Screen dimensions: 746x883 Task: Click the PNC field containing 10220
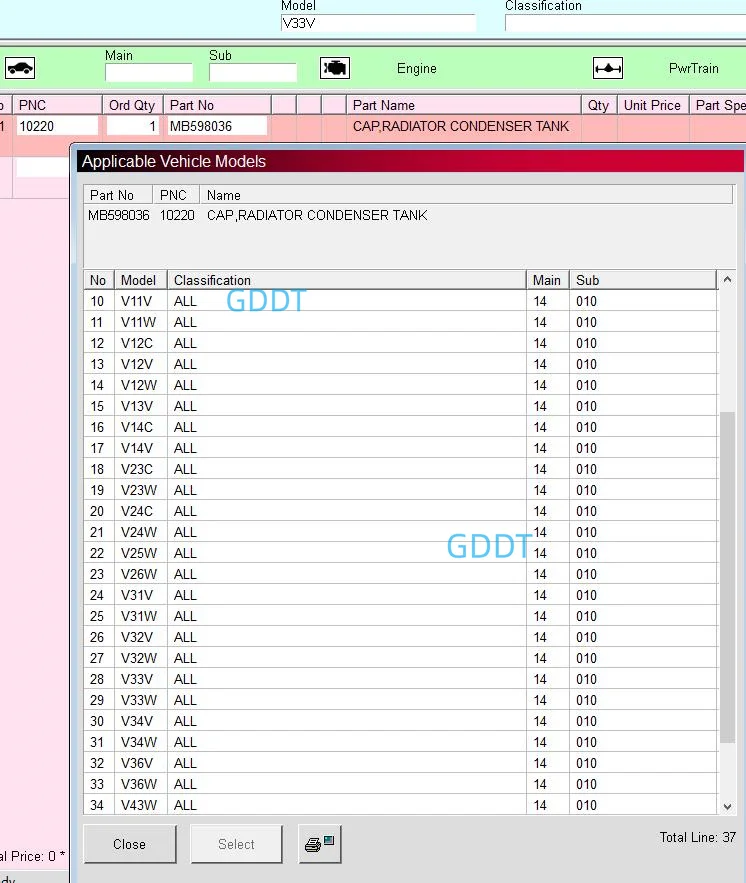57,126
